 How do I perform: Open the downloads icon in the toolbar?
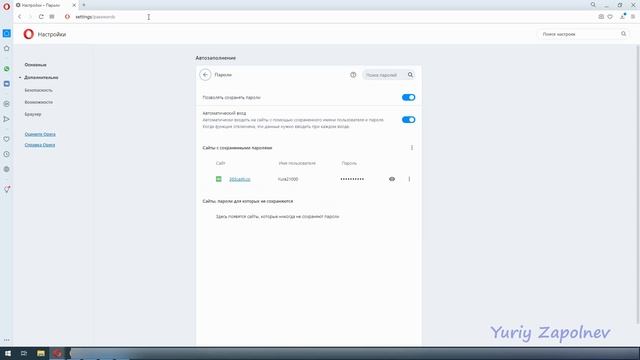[x=622, y=17]
